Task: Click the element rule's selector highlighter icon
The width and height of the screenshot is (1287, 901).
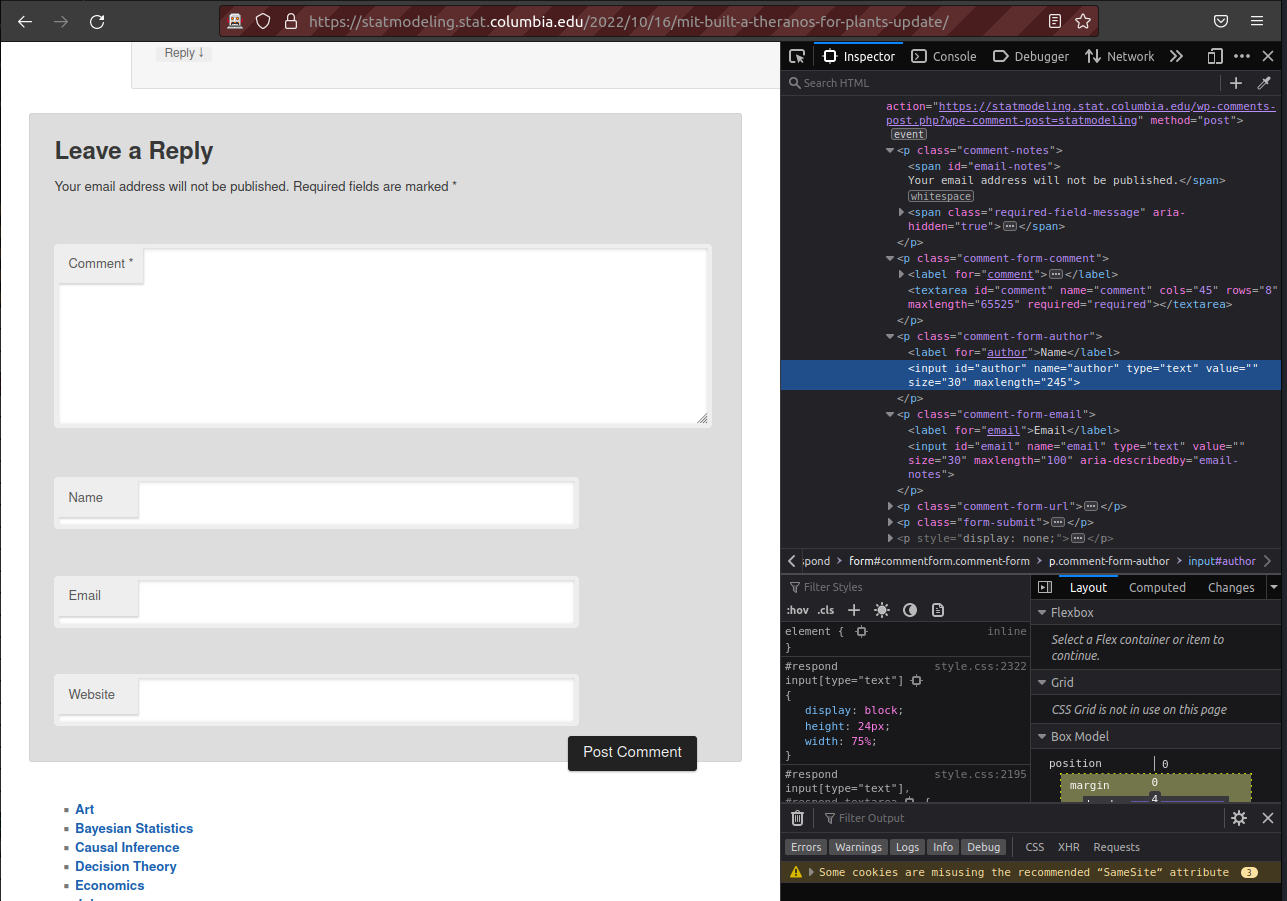Action: point(861,632)
